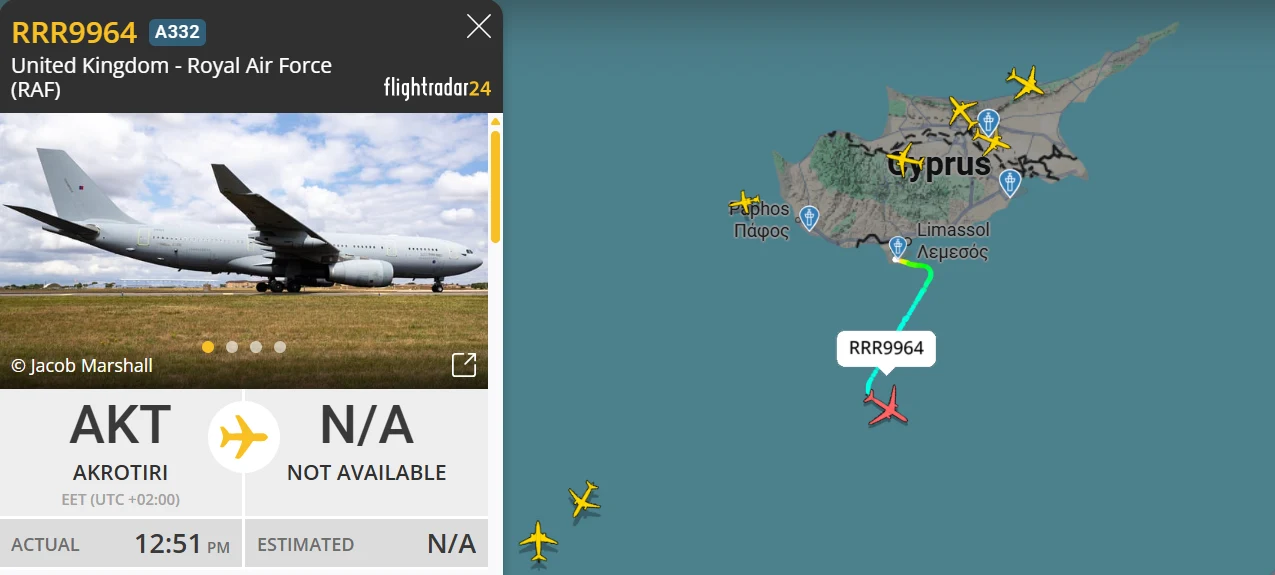The width and height of the screenshot is (1275, 575).
Task: Click the RRR9964 callsign label on map
Action: (x=886, y=348)
